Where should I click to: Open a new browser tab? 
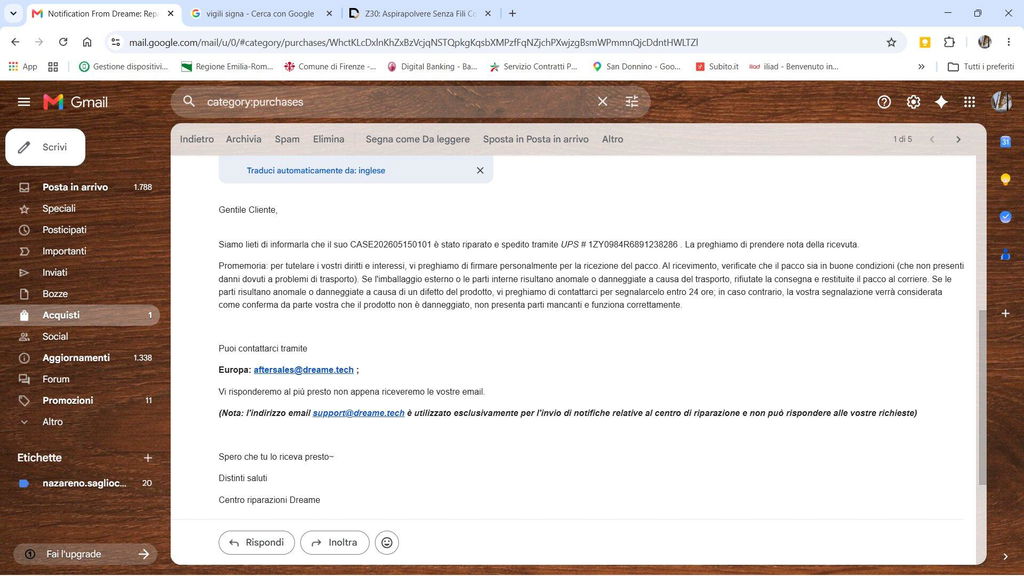pos(512,13)
